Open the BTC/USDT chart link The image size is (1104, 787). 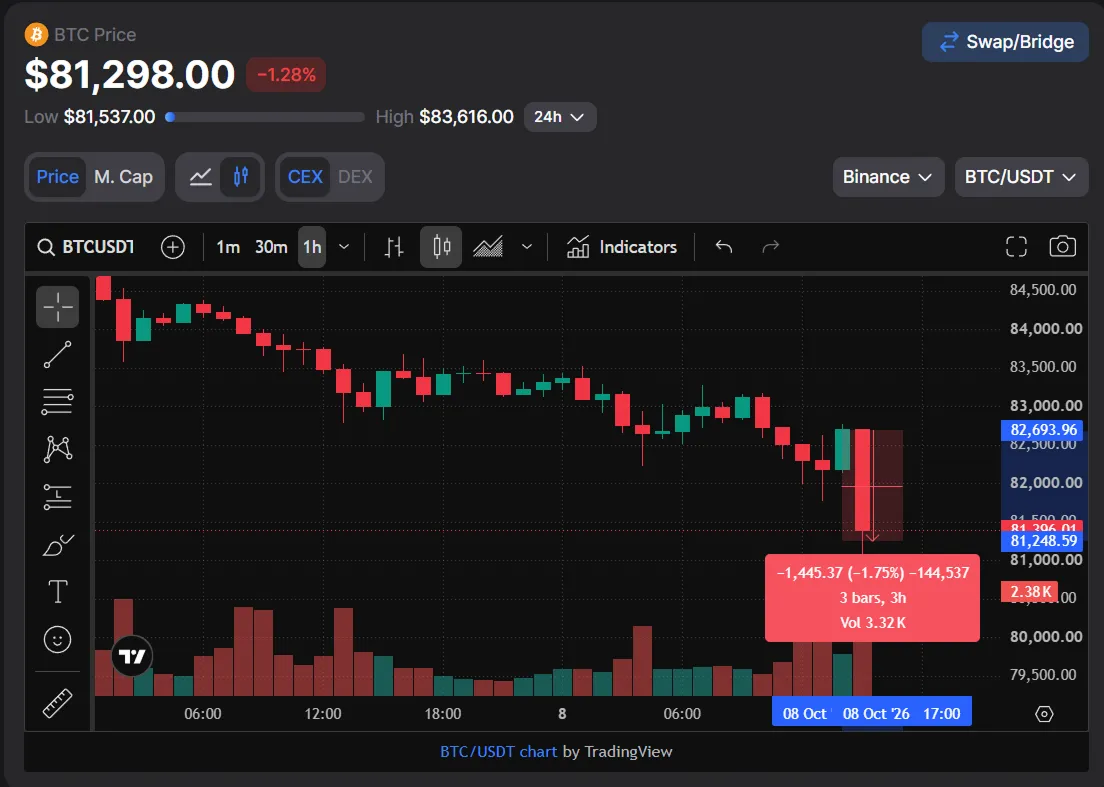[x=498, y=752]
